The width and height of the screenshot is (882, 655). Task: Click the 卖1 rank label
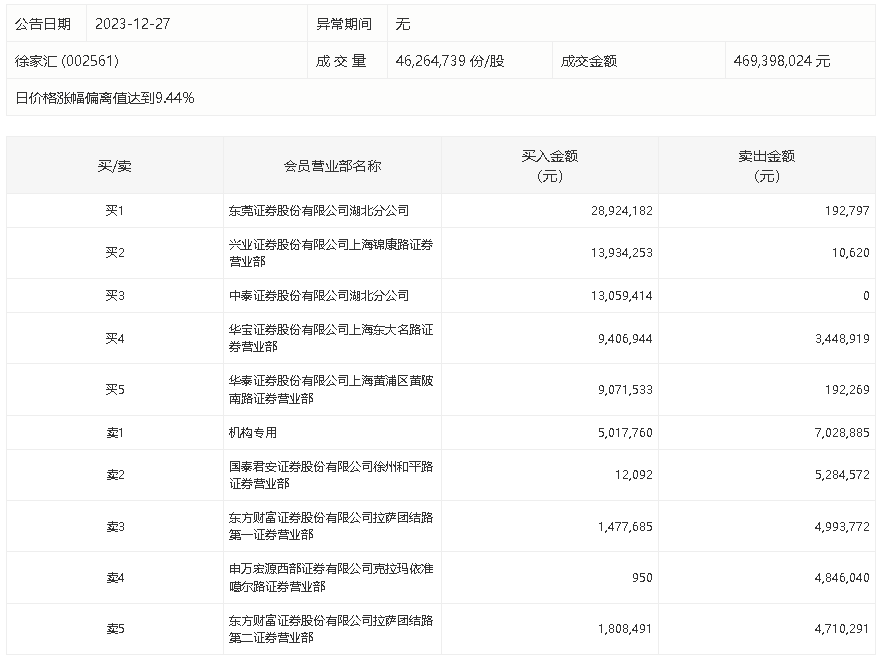point(115,432)
